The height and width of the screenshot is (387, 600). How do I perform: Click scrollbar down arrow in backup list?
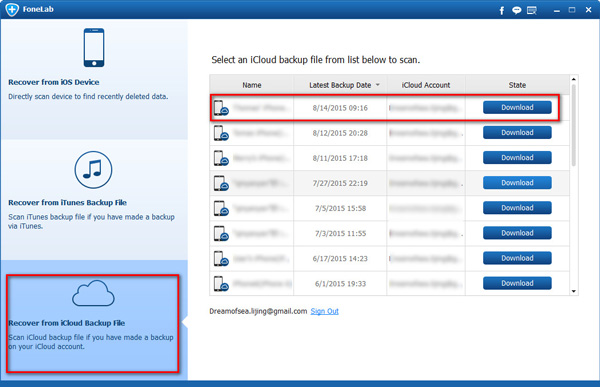point(574,291)
